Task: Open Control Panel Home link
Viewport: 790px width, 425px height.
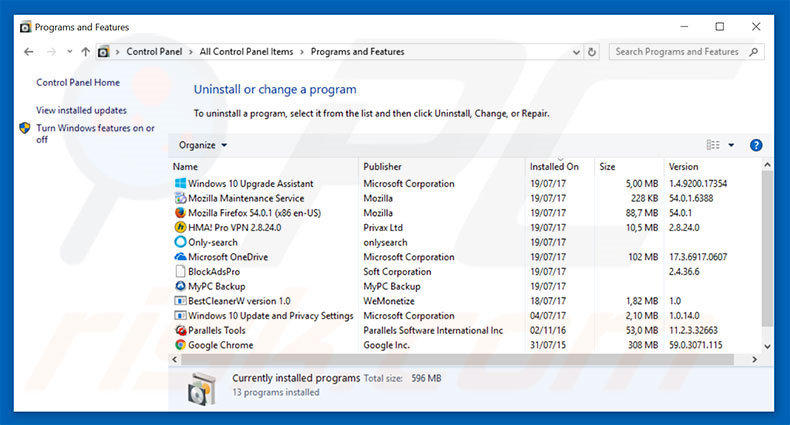Action: tap(78, 83)
